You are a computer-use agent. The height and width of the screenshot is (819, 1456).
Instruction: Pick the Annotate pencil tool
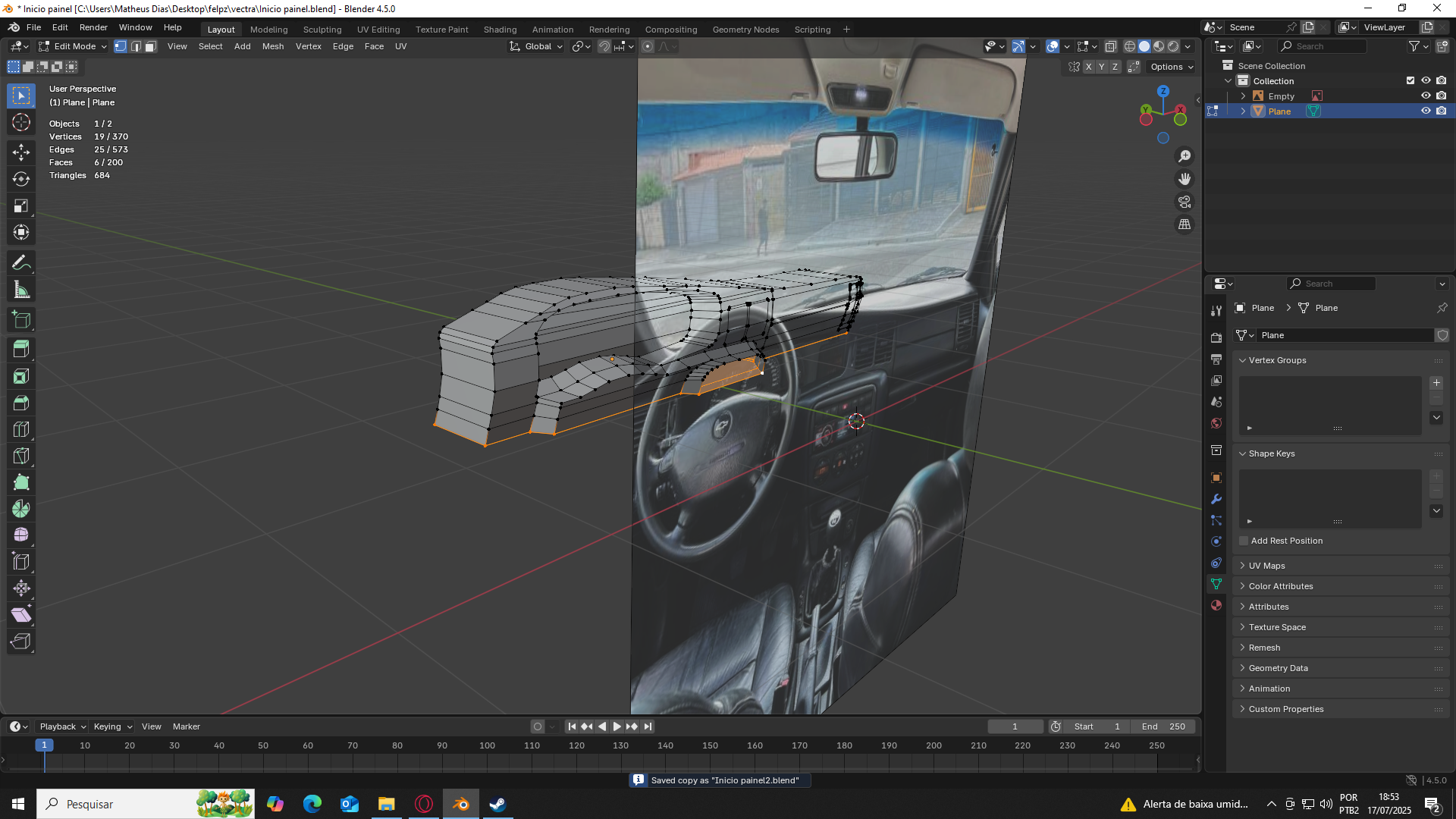tap(21, 263)
